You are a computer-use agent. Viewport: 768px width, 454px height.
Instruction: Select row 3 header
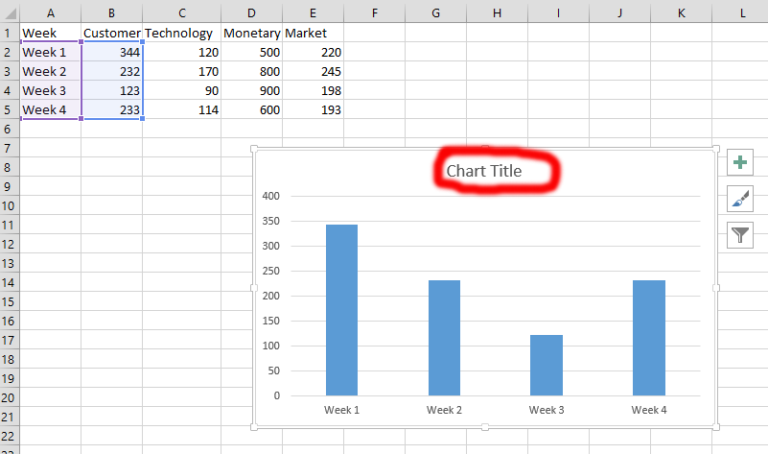tap(9, 71)
